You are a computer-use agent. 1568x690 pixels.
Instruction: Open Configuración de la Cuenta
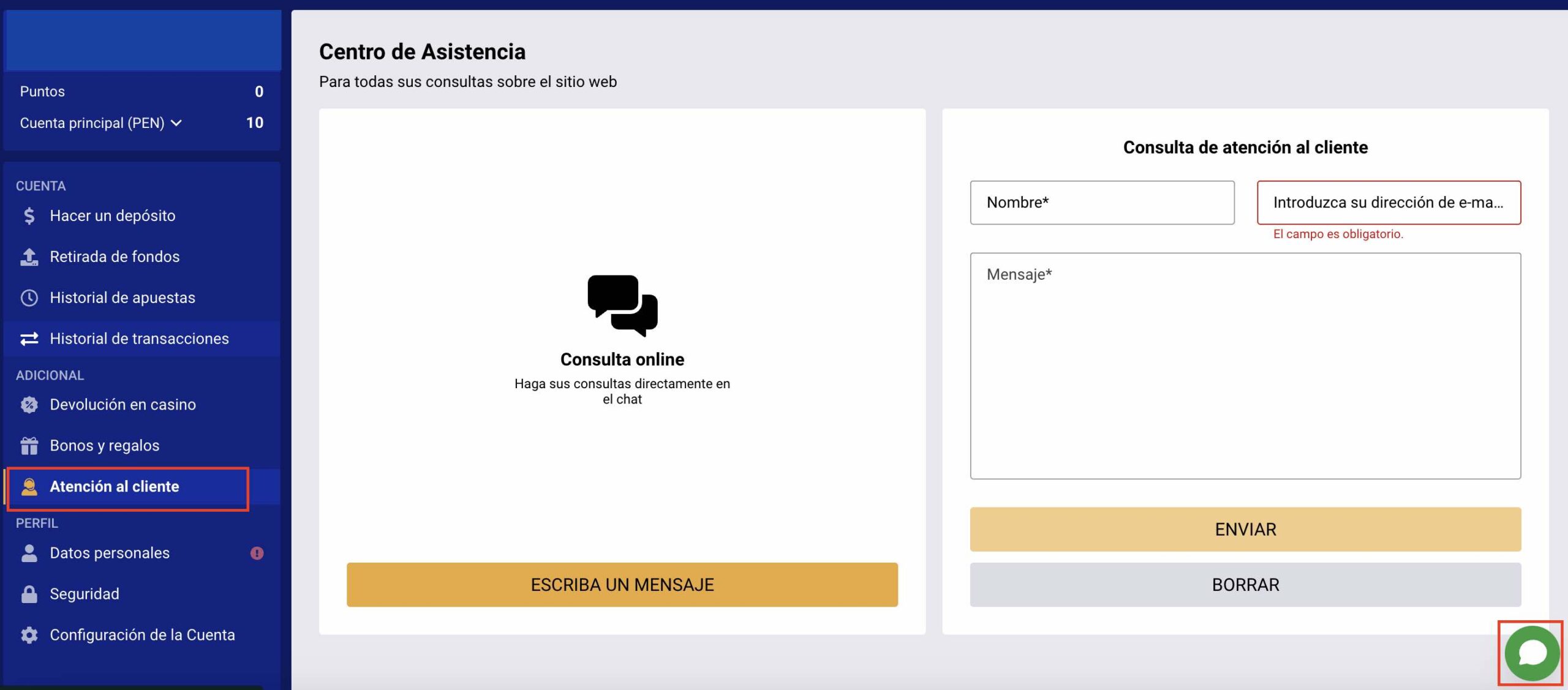coord(141,635)
